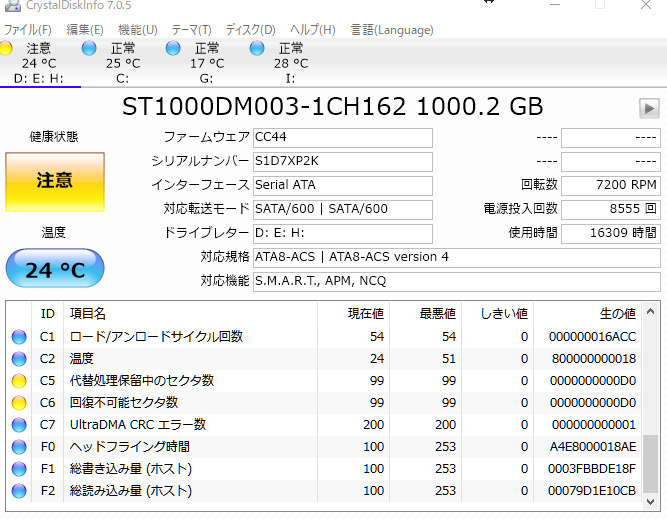Select the blue status icon for drive C:

click(x=89, y=48)
